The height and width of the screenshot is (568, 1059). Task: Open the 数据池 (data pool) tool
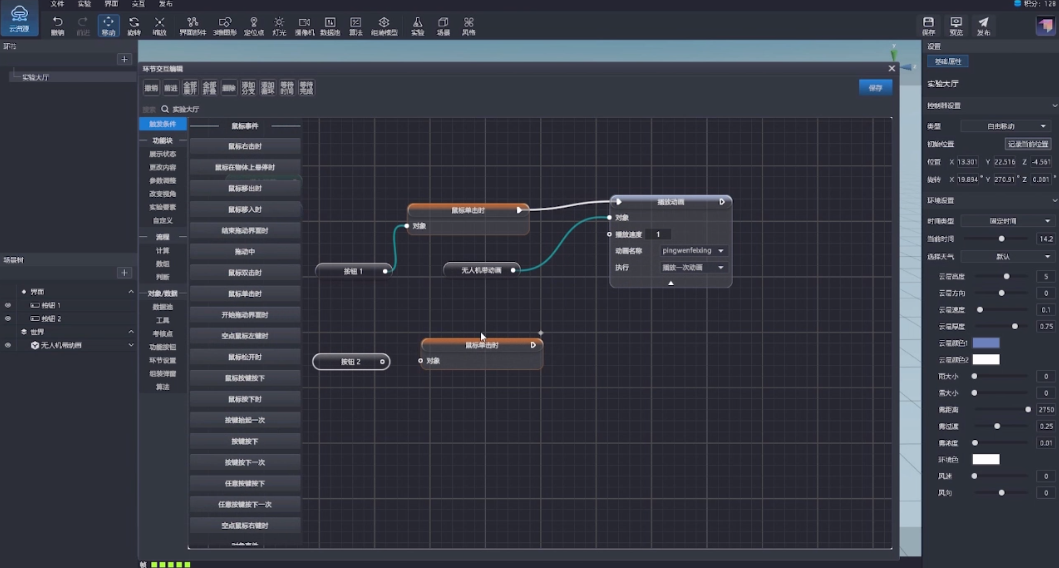(x=329, y=25)
